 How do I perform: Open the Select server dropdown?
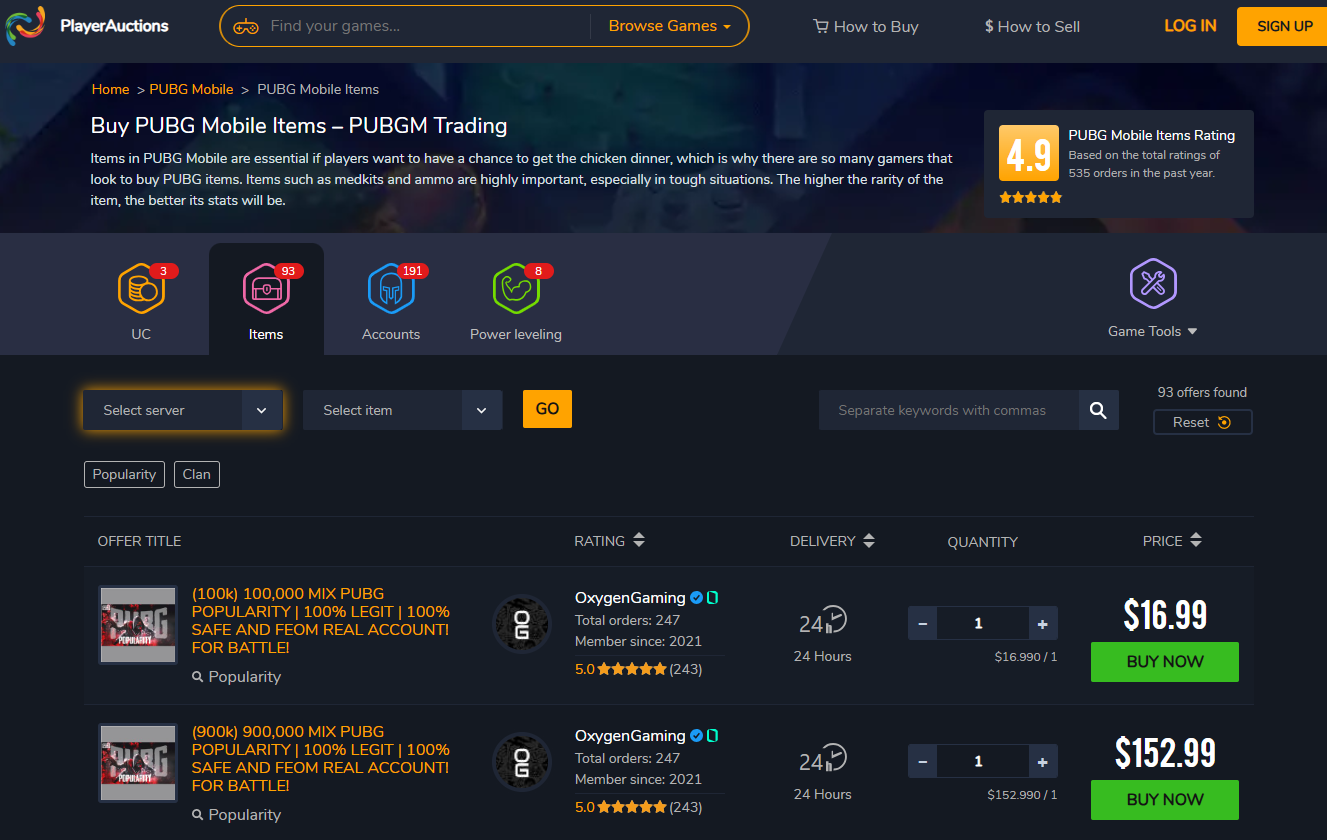coord(183,410)
